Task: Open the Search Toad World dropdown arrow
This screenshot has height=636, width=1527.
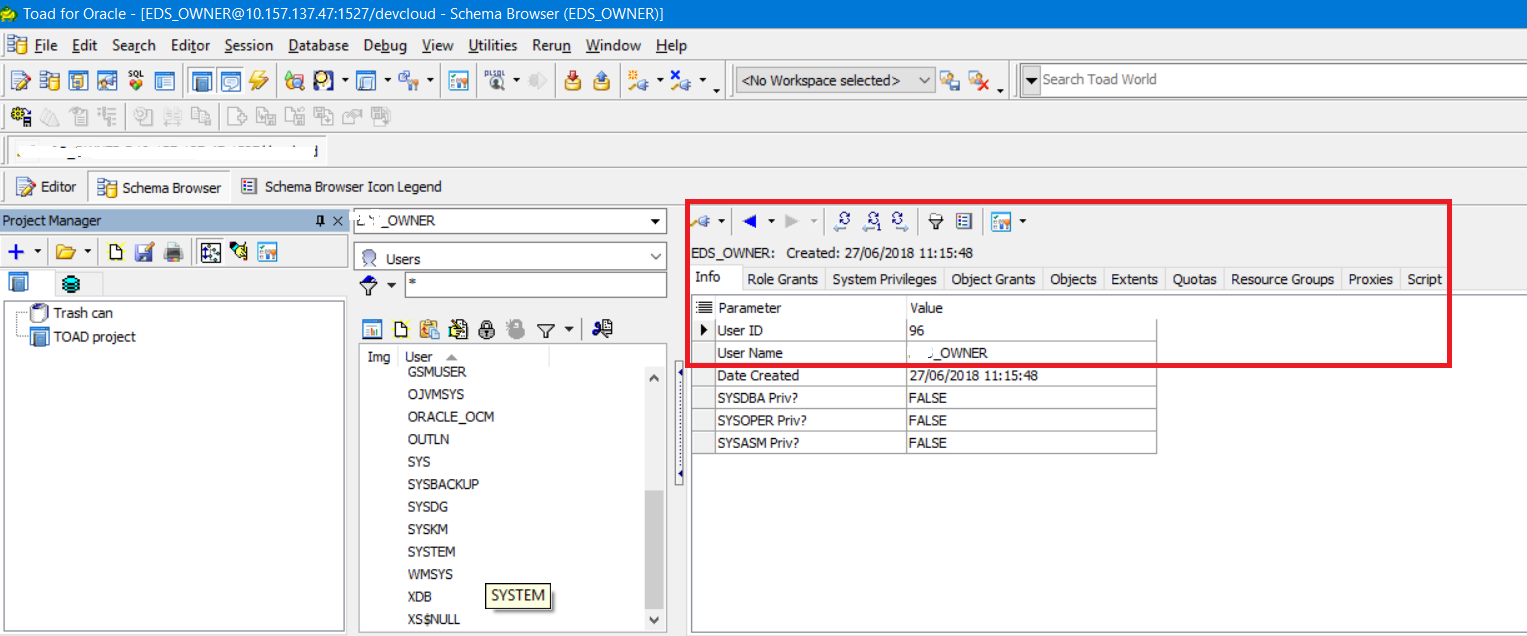Action: coord(1031,80)
